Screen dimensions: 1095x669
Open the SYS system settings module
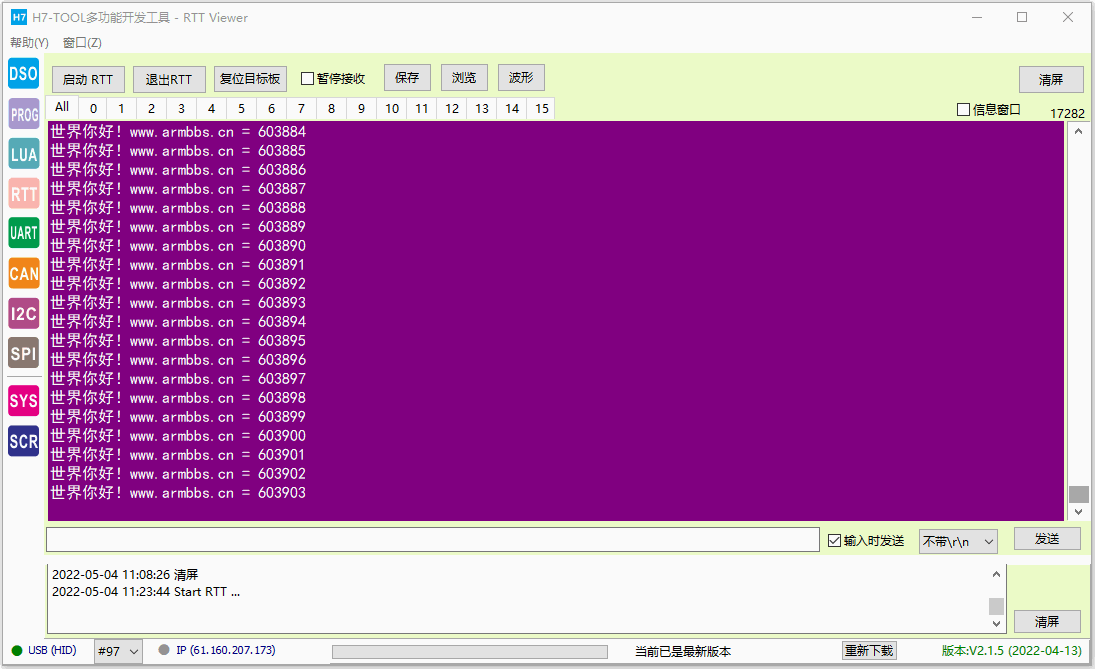pos(24,401)
